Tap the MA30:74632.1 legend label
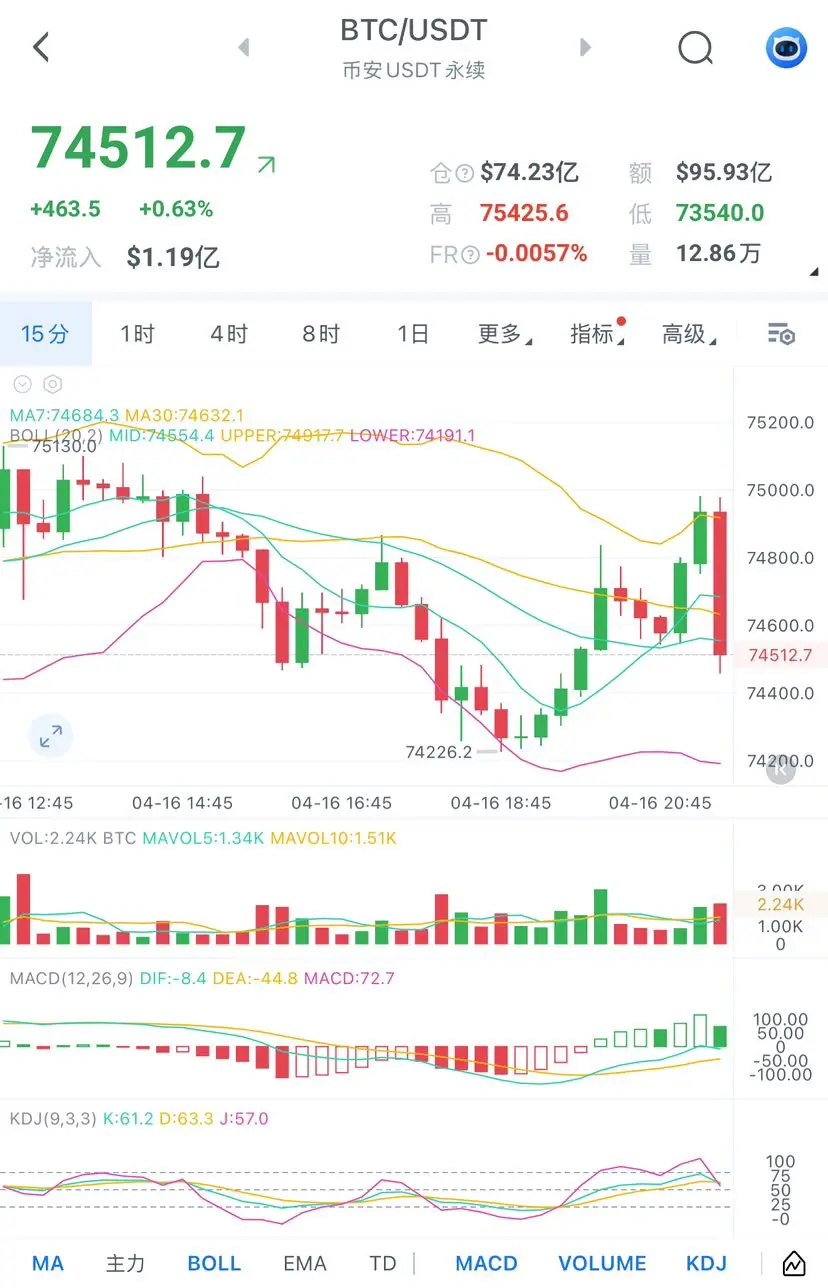The image size is (828, 1288). [186, 415]
